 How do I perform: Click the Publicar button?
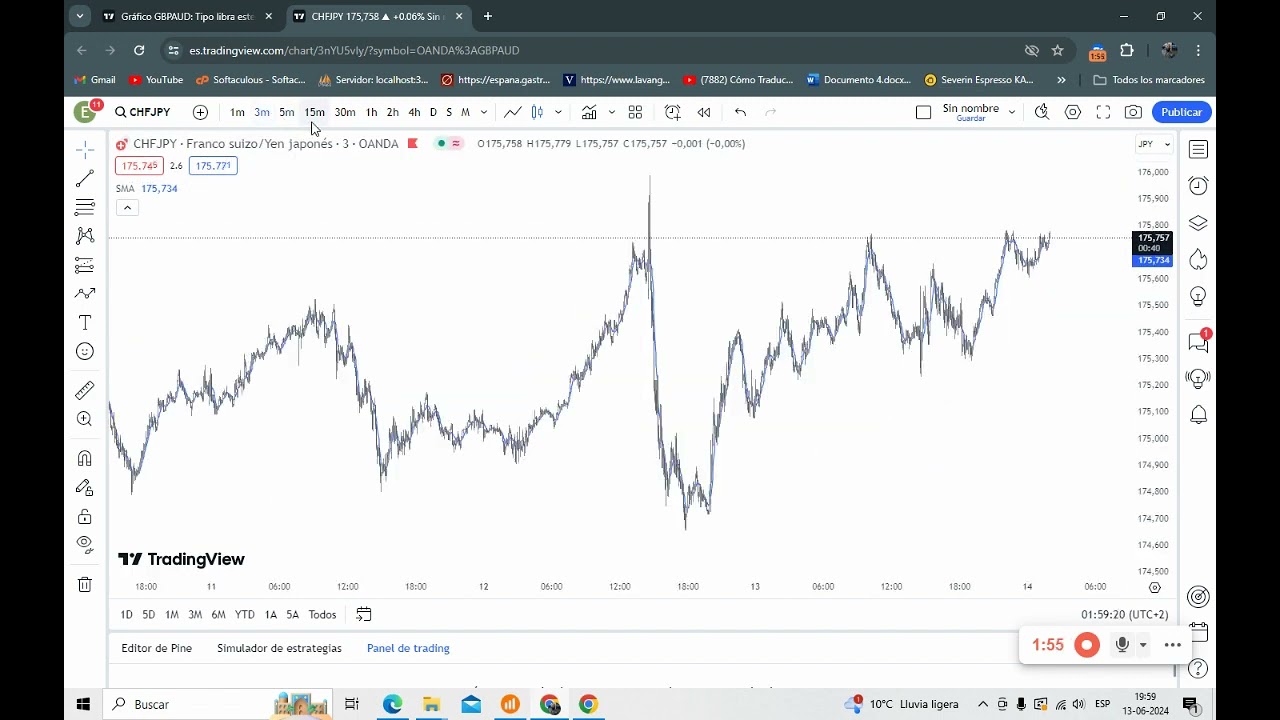[1181, 112]
